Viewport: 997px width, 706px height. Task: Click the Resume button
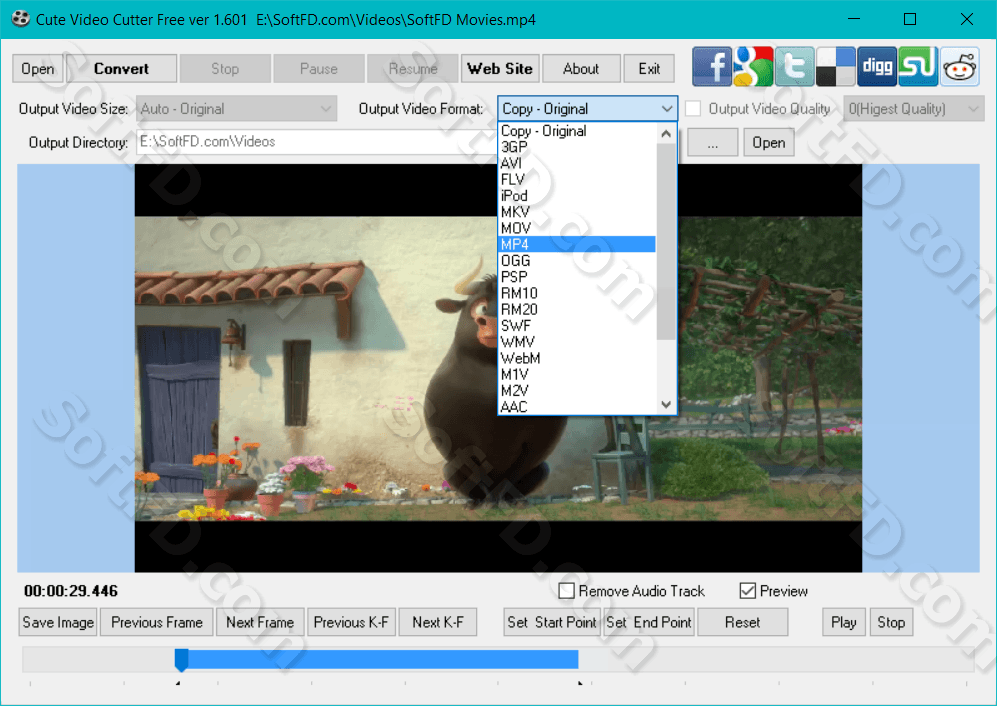413,69
